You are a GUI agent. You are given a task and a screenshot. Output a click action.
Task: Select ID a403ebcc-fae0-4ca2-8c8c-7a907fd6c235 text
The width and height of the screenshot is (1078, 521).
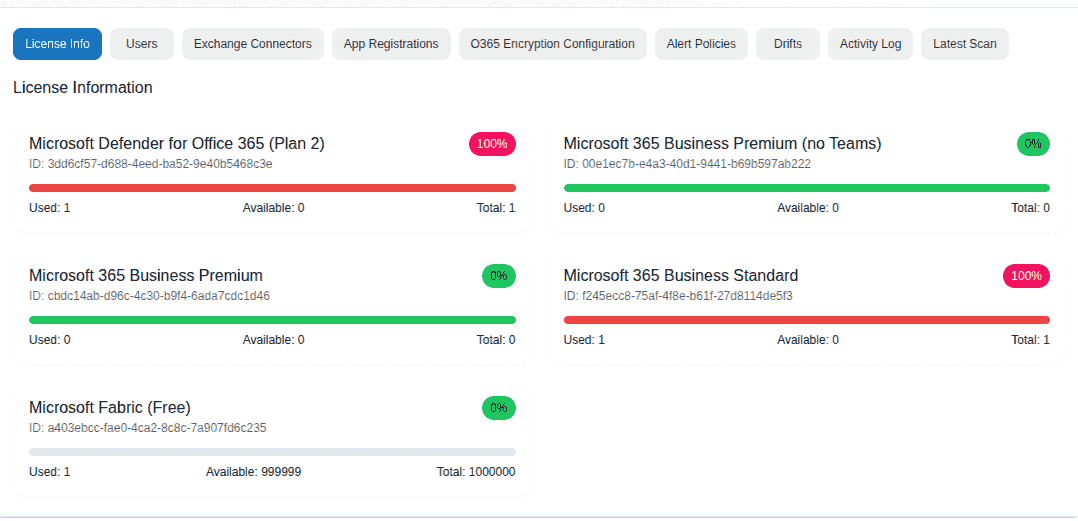pos(148,428)
